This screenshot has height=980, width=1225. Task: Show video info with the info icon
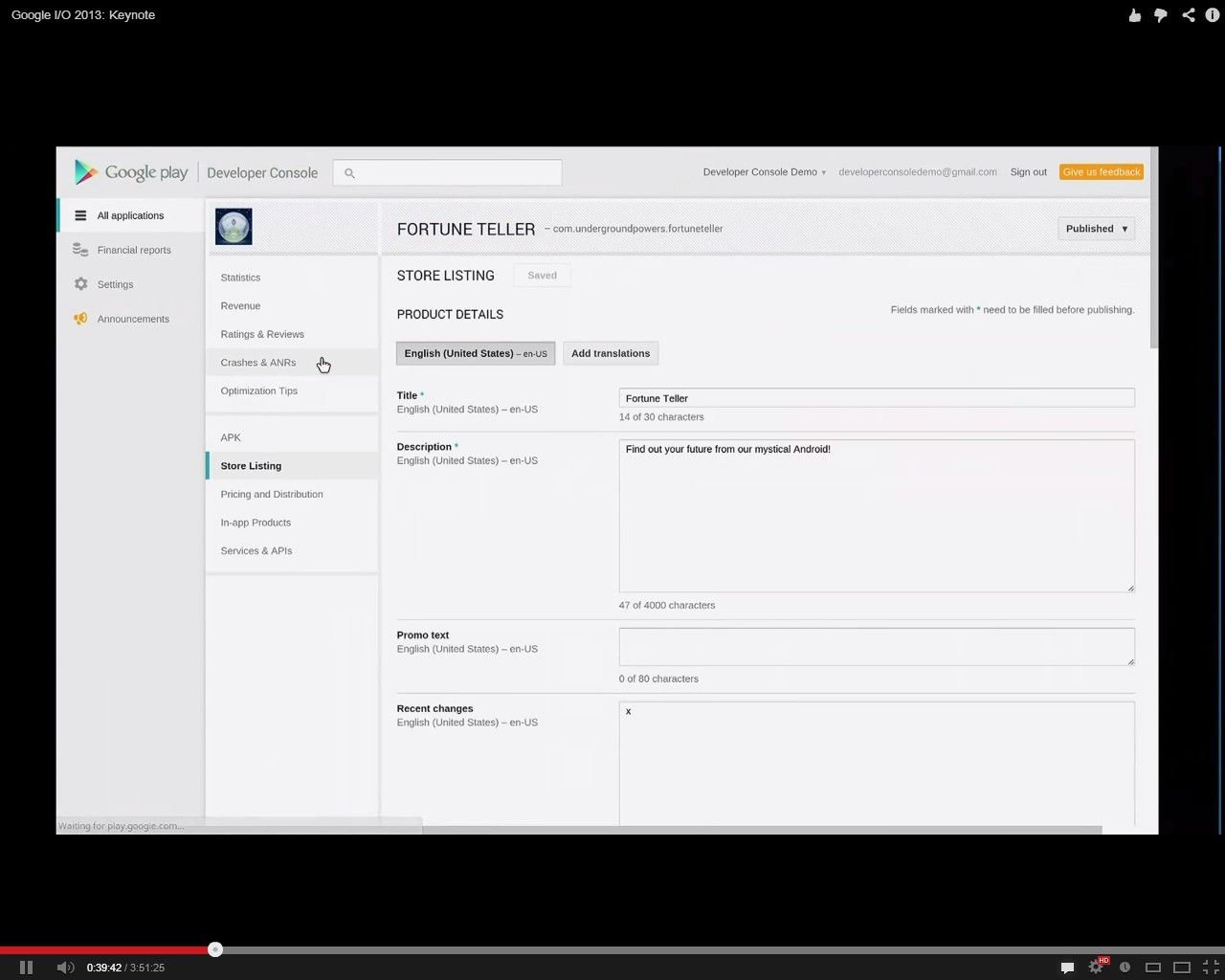pyautogui.click(x=1213, y=15)
